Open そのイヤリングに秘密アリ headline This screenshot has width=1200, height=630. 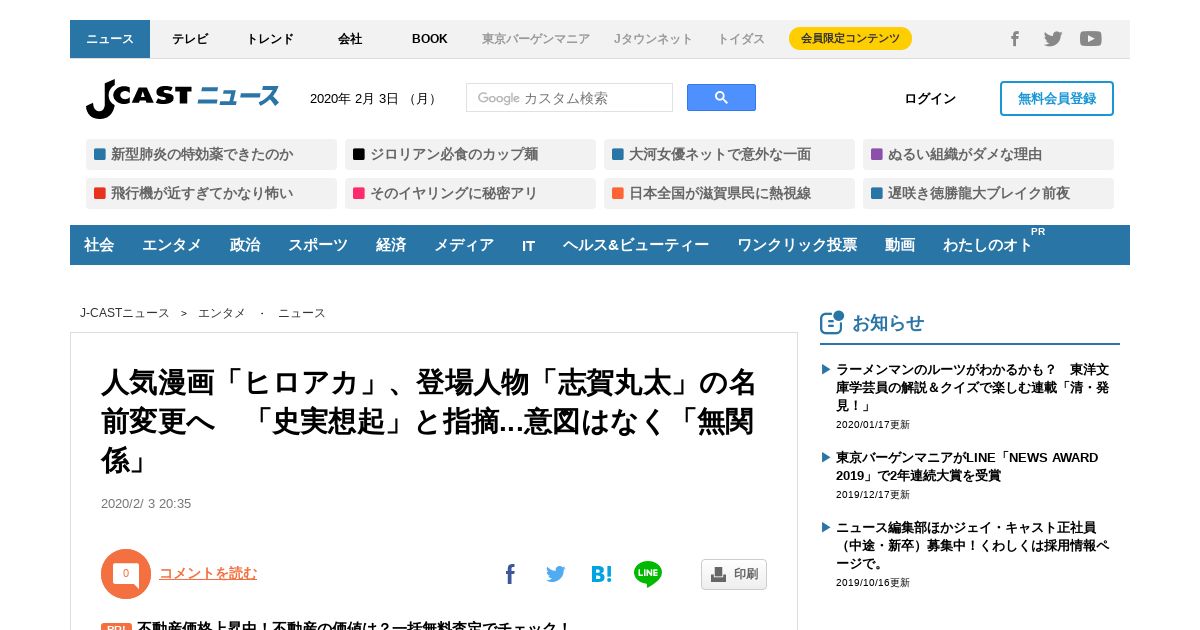pyautogui.click(x=470, y=193)
